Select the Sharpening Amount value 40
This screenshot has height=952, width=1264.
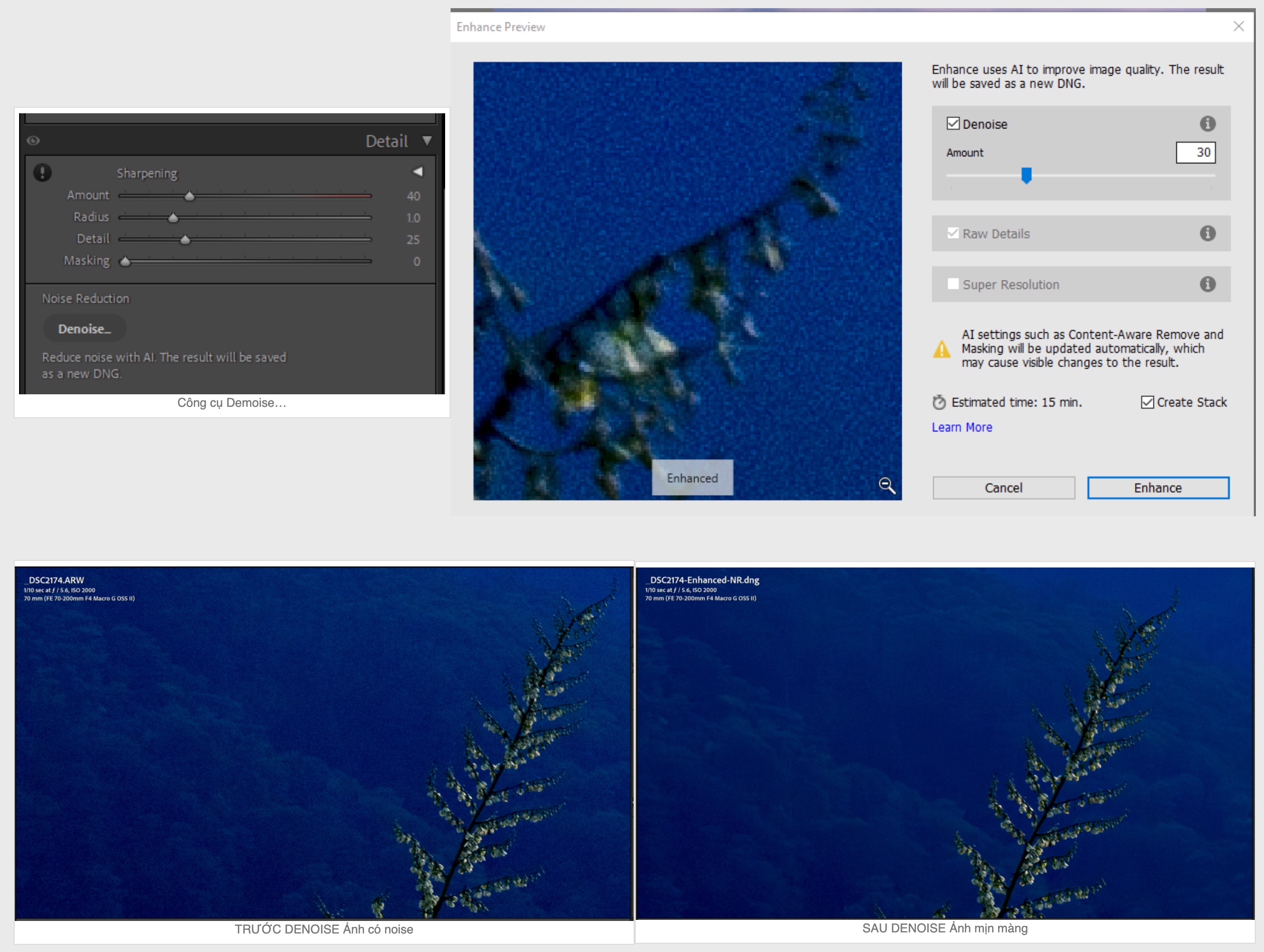tap(413, 196)
